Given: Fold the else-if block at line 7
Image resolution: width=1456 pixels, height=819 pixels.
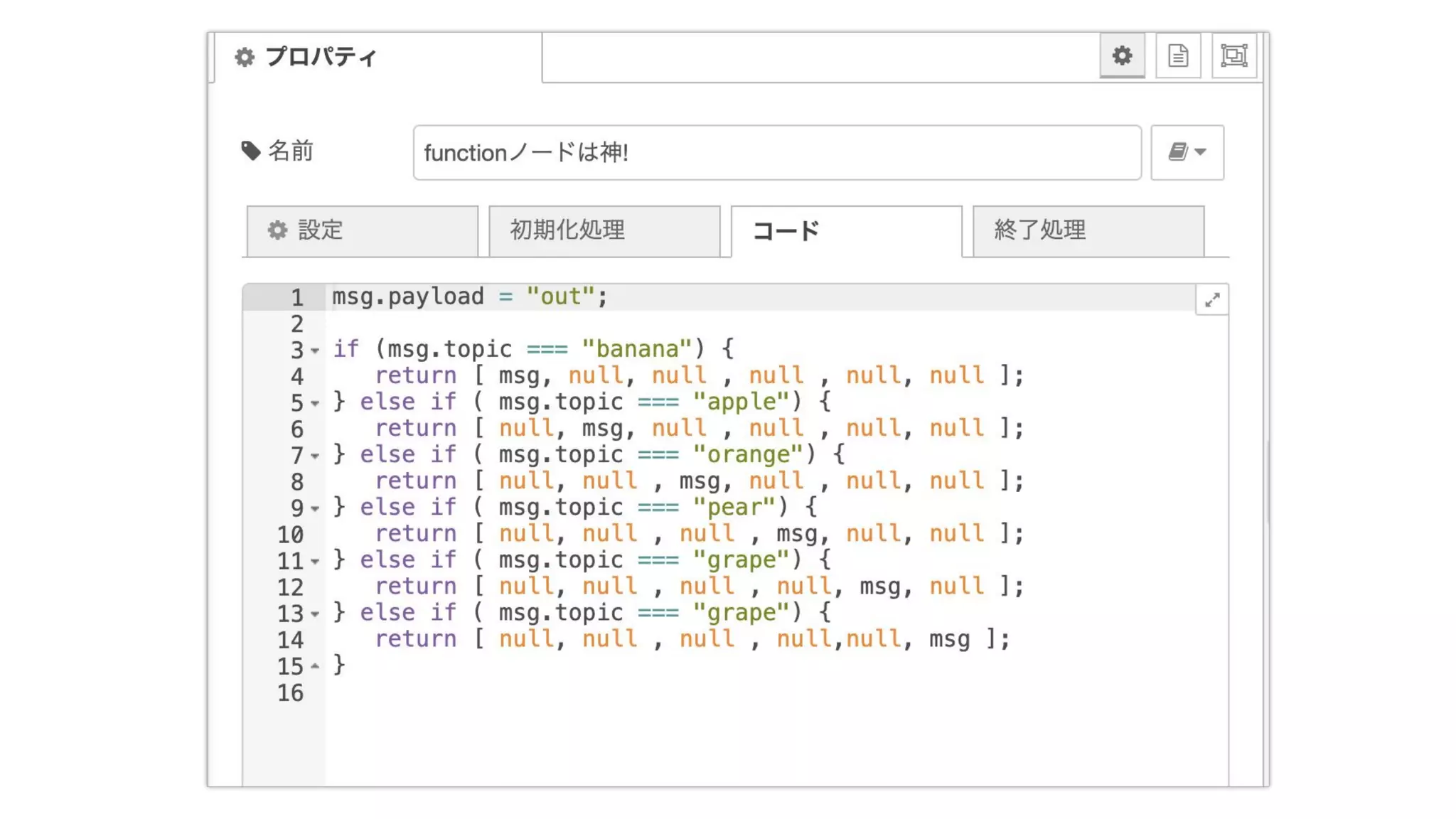Looking at the screenshot, I should tap(315, 456).
